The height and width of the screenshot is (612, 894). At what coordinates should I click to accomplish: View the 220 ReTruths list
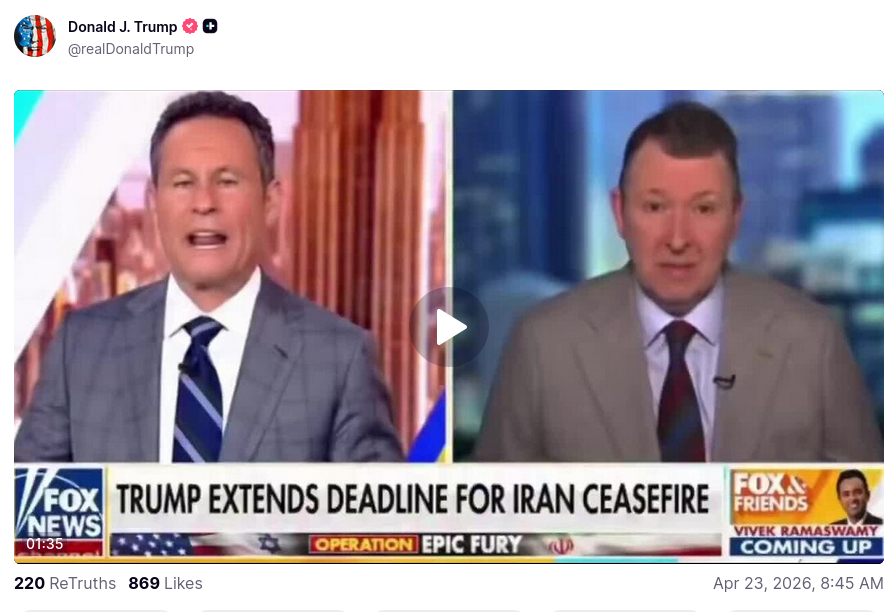[65, 583]
